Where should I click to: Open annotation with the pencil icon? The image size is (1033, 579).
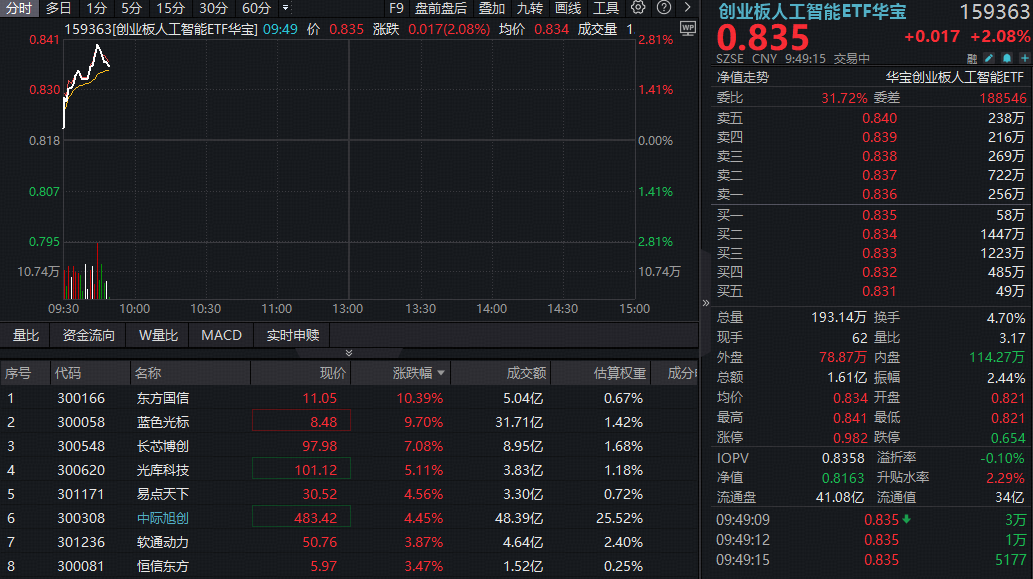pos(989,58)
